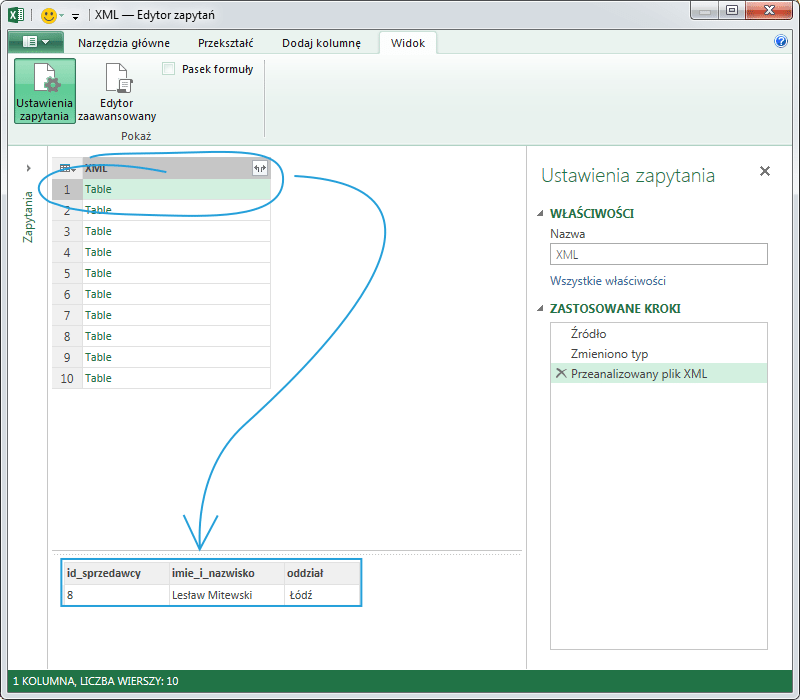Open the help question mark icon
This screenshot has width=800, height=700.
coord(781,42)
